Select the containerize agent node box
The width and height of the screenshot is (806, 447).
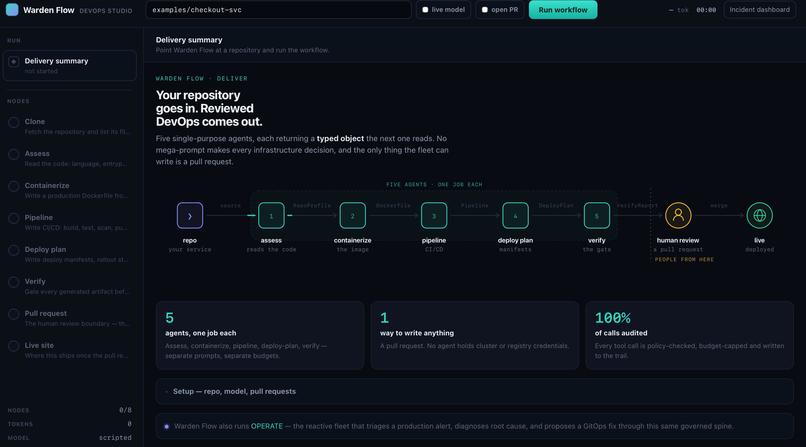(353, 215)
